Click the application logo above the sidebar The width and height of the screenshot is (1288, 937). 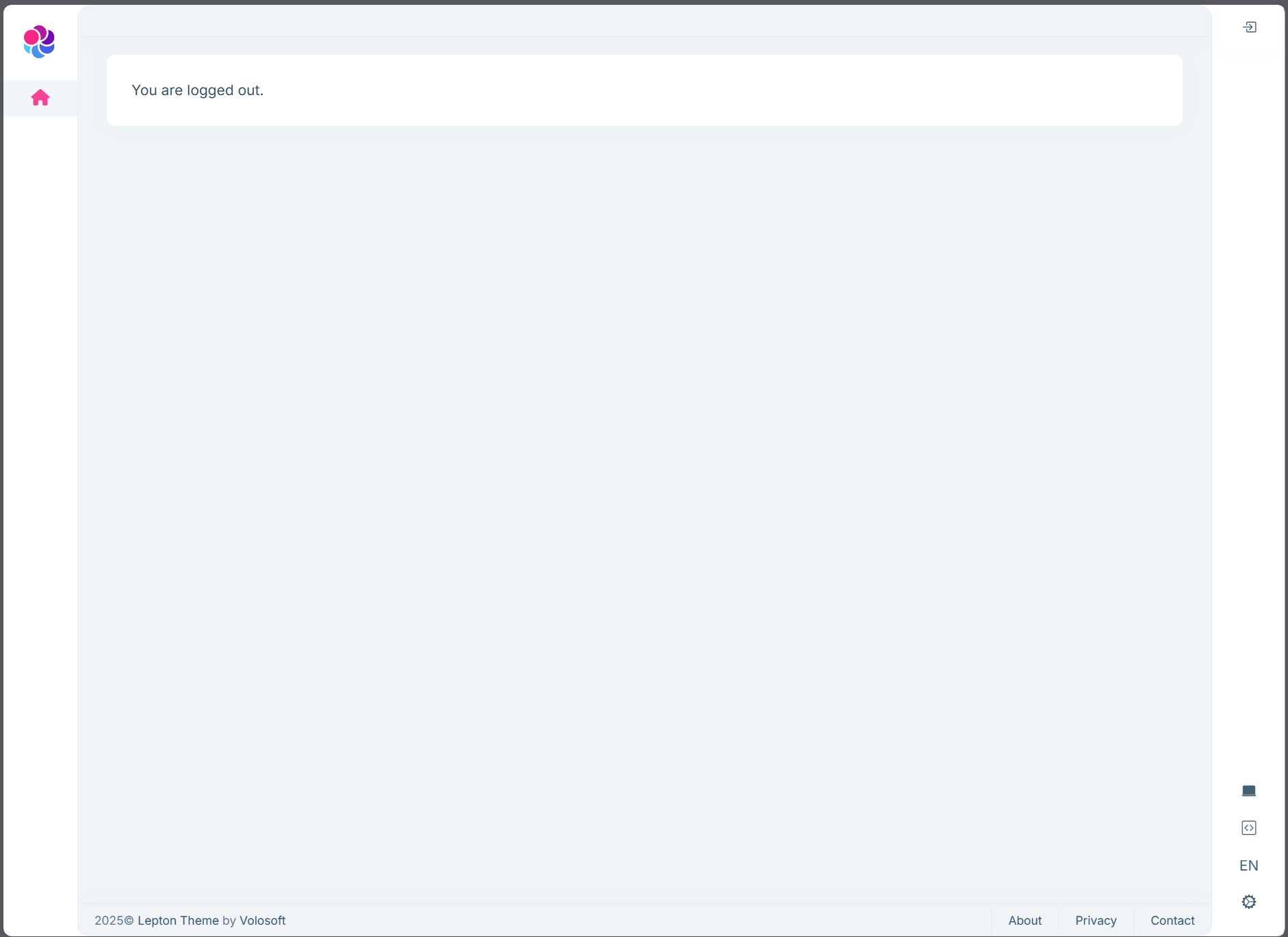(x=39, y=42)
